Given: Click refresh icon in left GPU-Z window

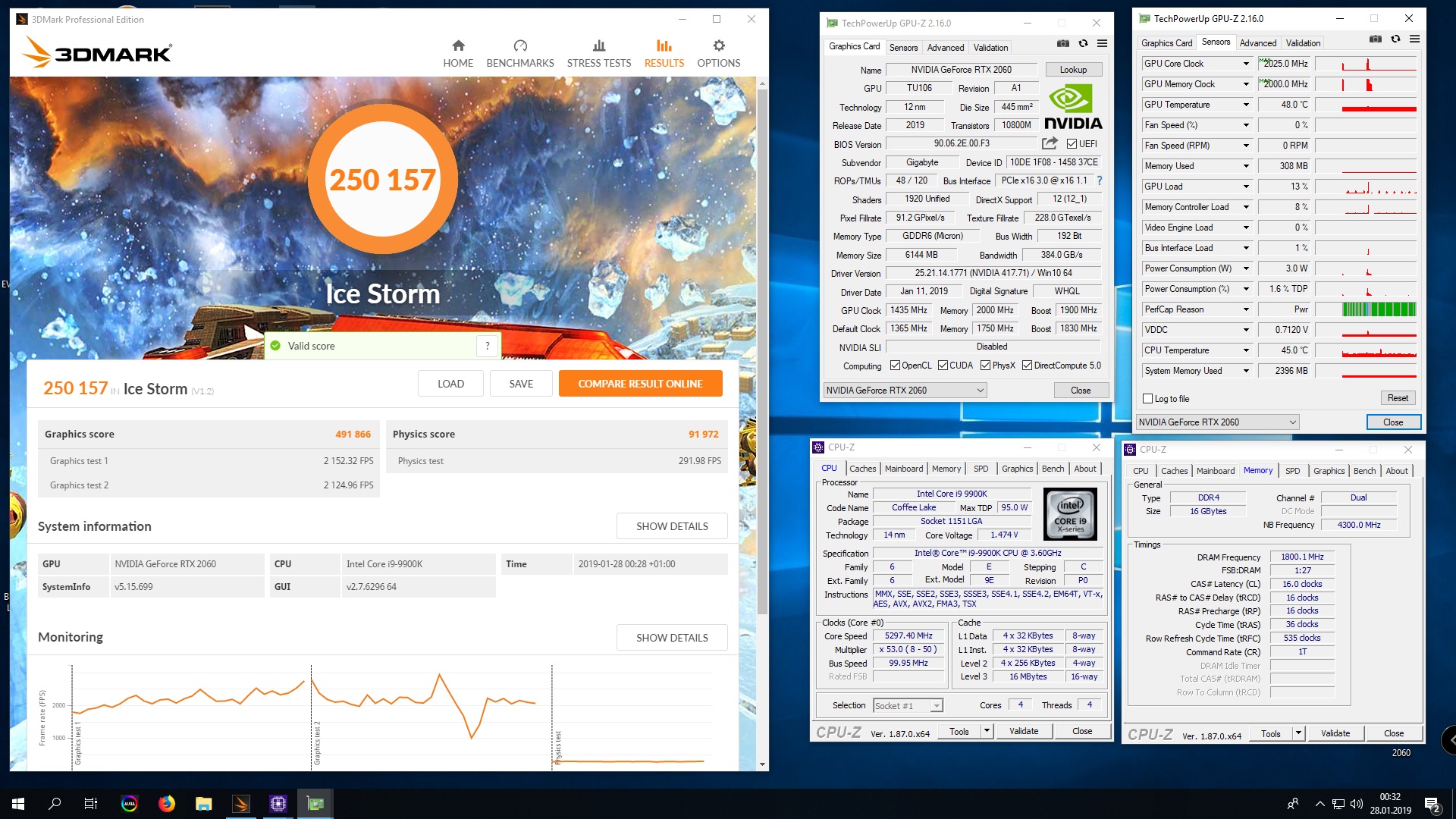Looking at the screenshot, I should click(x=1083, y=44).
